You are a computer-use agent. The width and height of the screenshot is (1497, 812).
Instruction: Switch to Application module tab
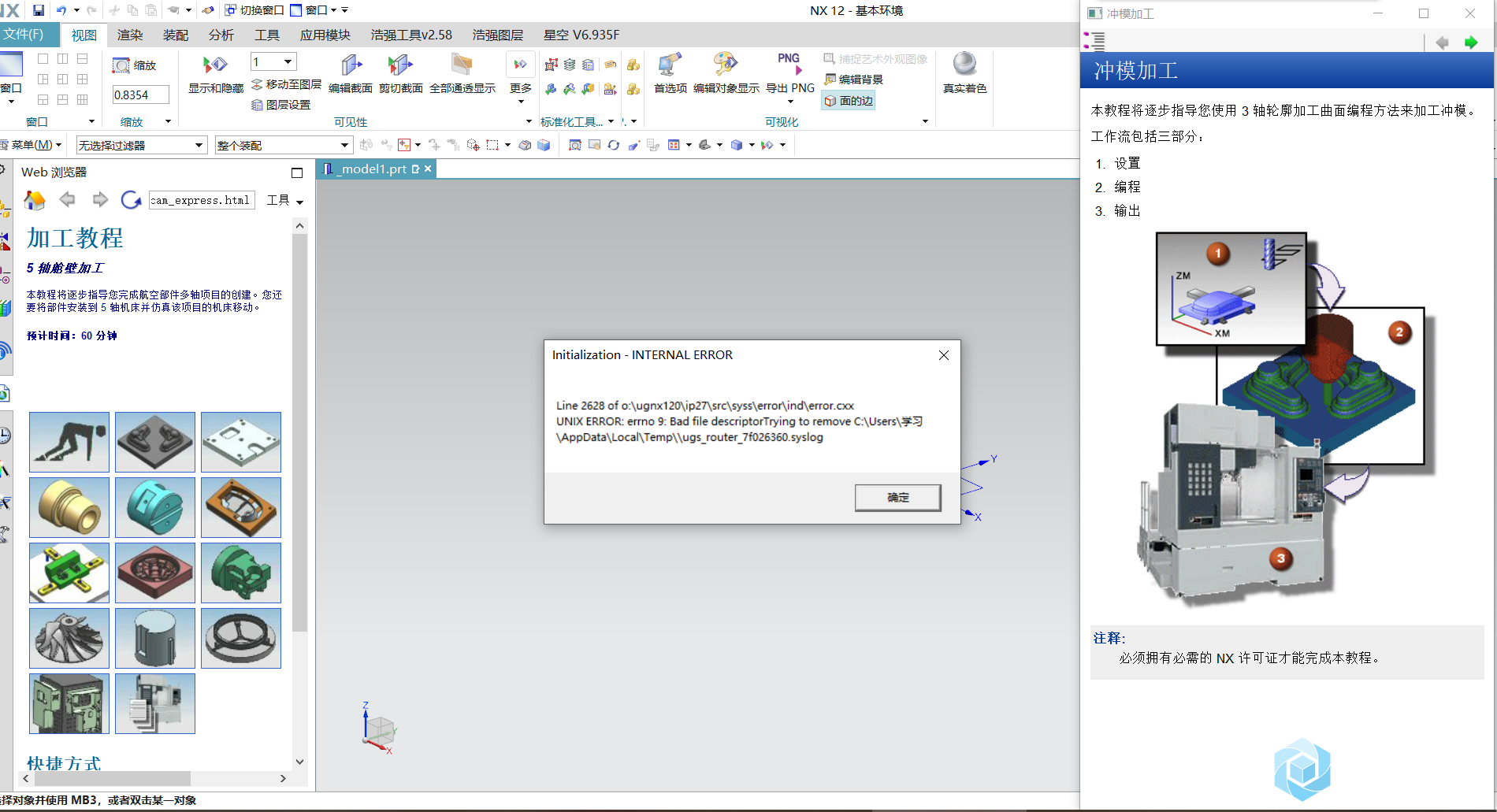pyautogui.click(x=325, y=35)
